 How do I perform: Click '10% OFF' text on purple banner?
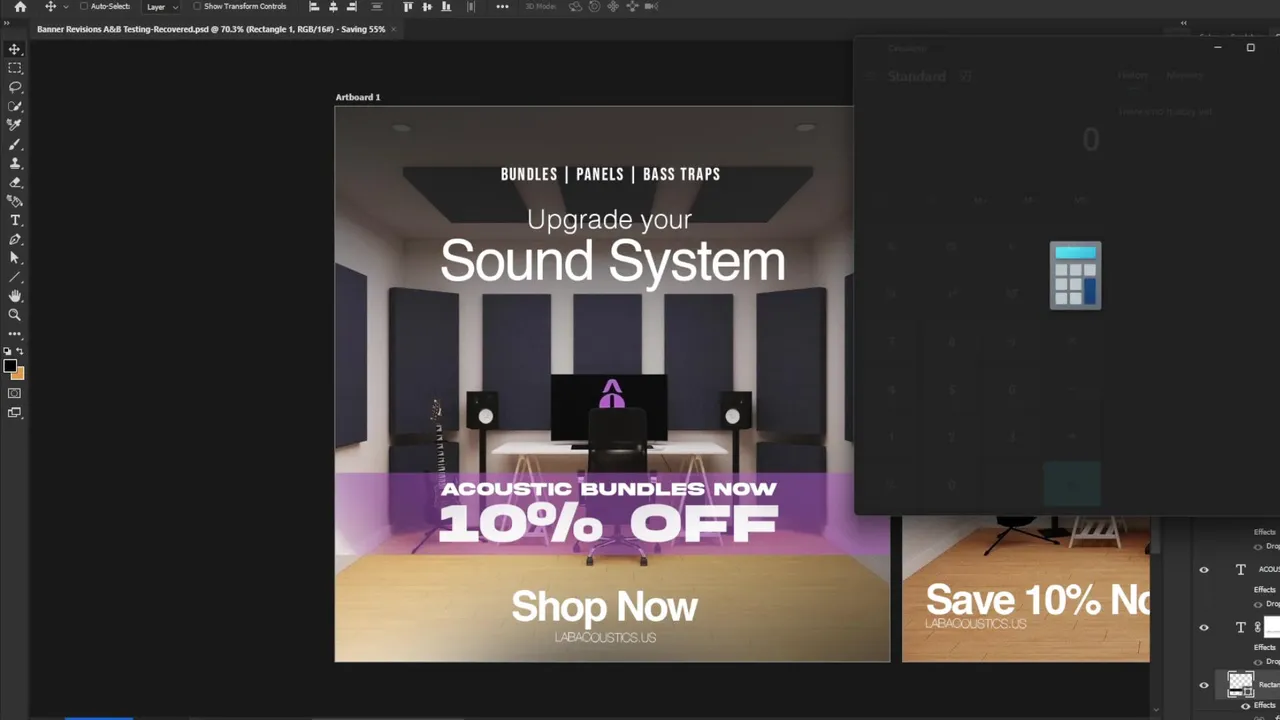point(607,523)
